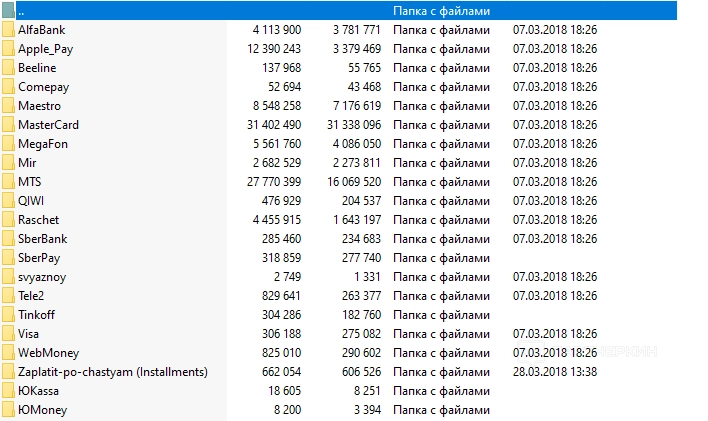Image resolution: width=708 pixels, height=421 pixels.
Task: Select the MTS folder name
Action: 30,182
